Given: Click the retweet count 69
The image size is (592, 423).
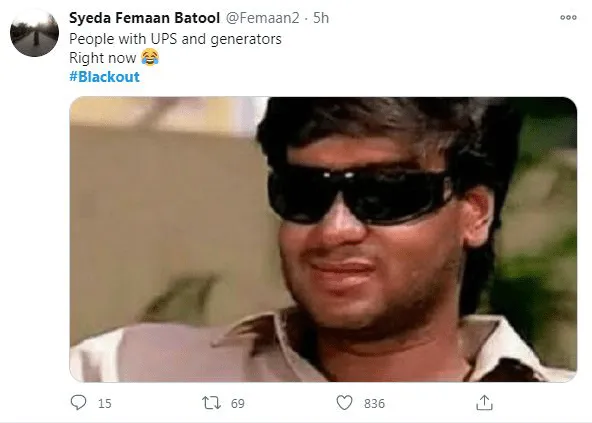Looking at the screenshot, I should (237, 403).
